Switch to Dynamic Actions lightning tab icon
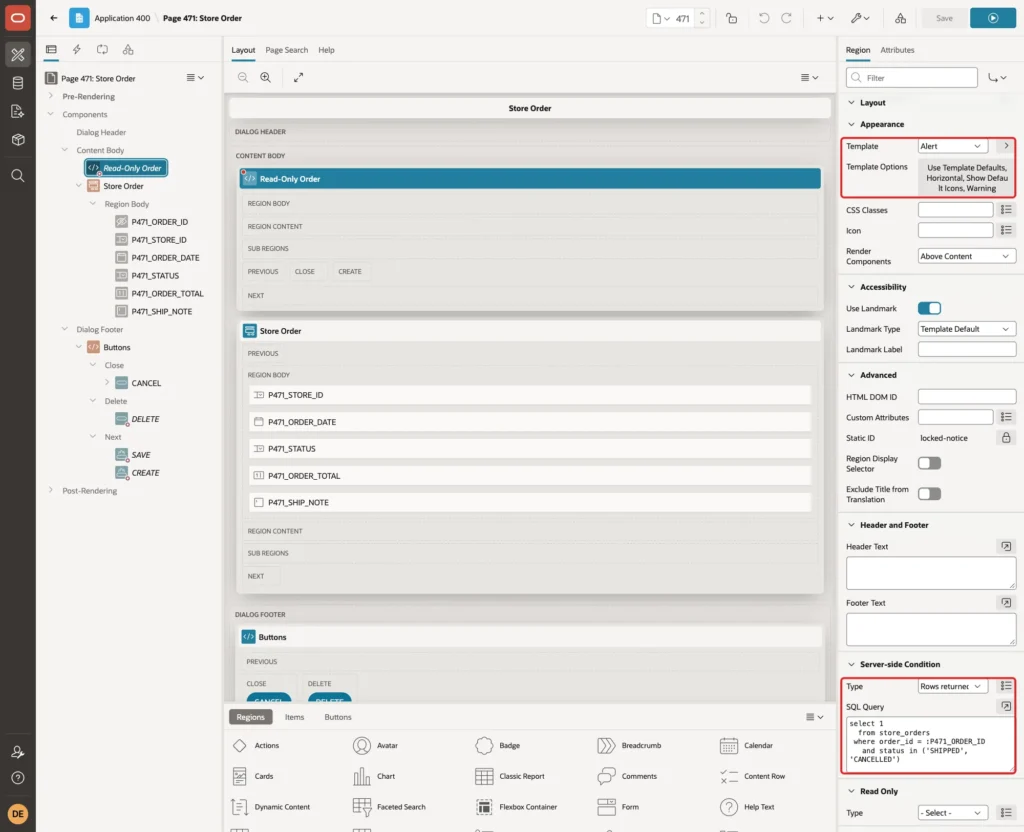This screenshot has width=1024, height=832. 76,50
